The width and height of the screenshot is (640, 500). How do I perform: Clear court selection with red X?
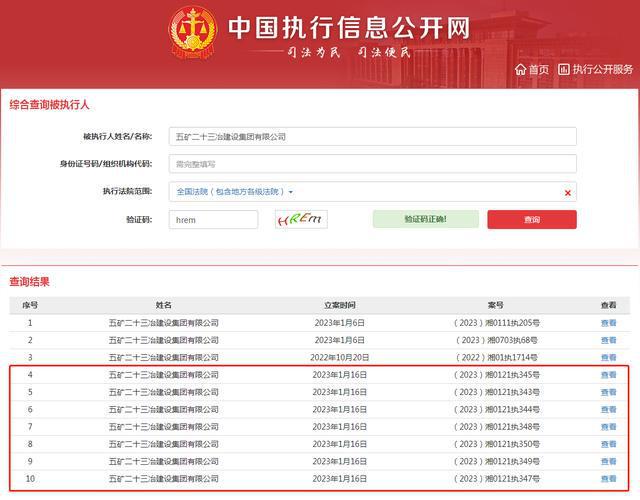click(567, 193)
